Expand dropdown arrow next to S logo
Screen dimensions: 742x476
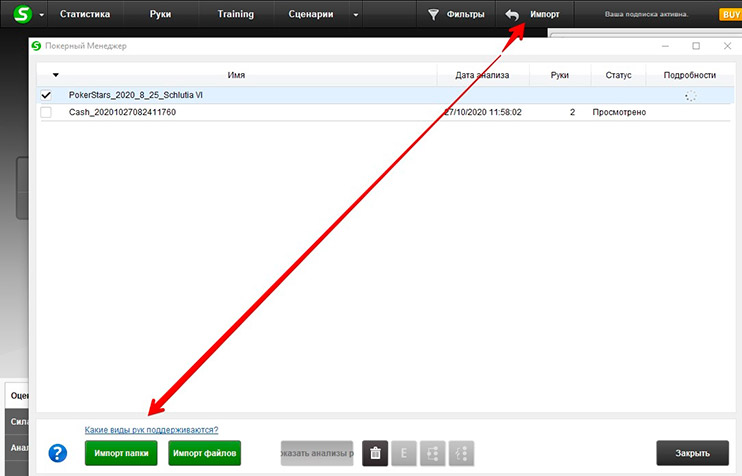coord(41,15)
